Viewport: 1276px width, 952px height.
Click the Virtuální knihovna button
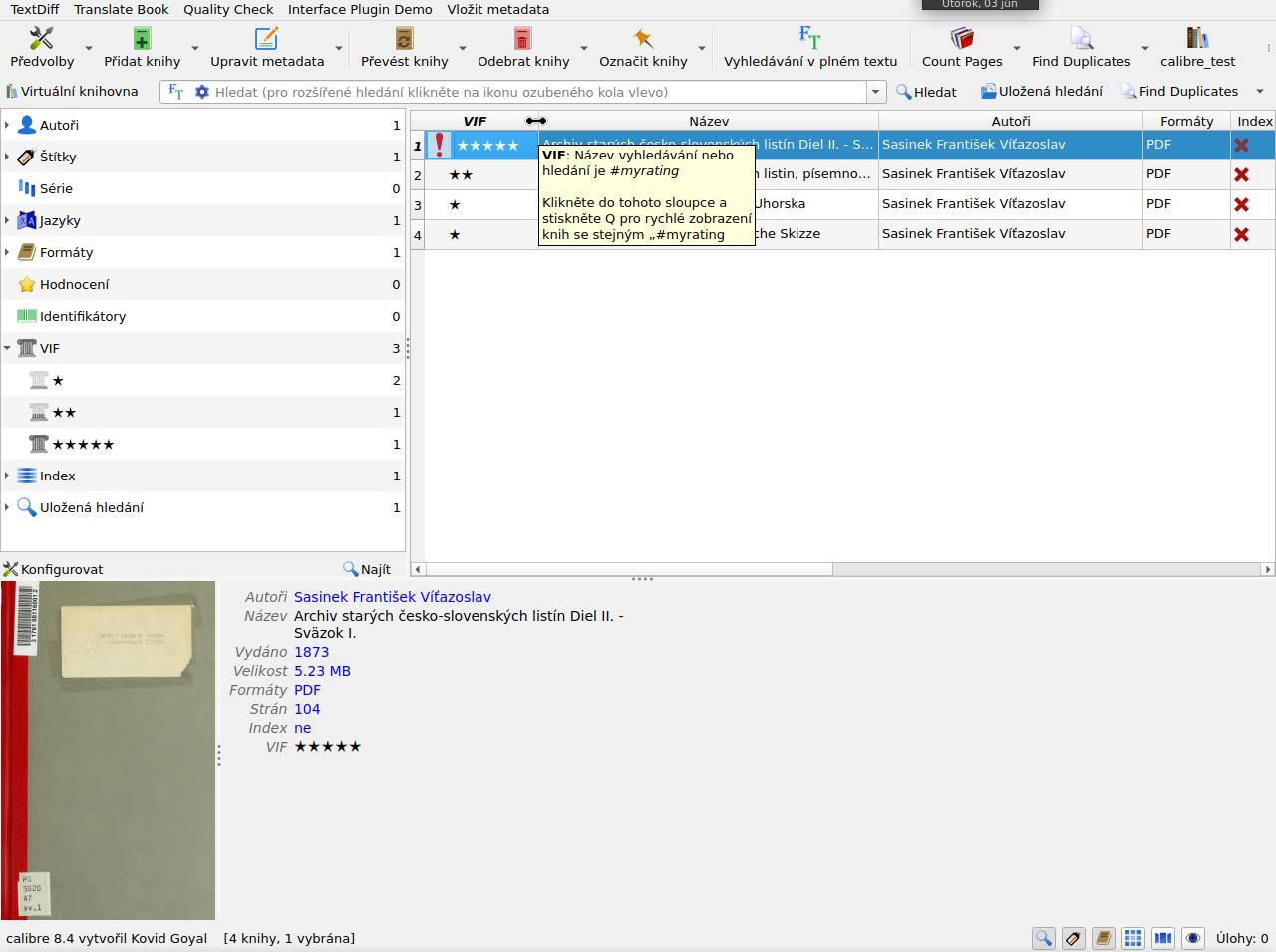(72, 92)
